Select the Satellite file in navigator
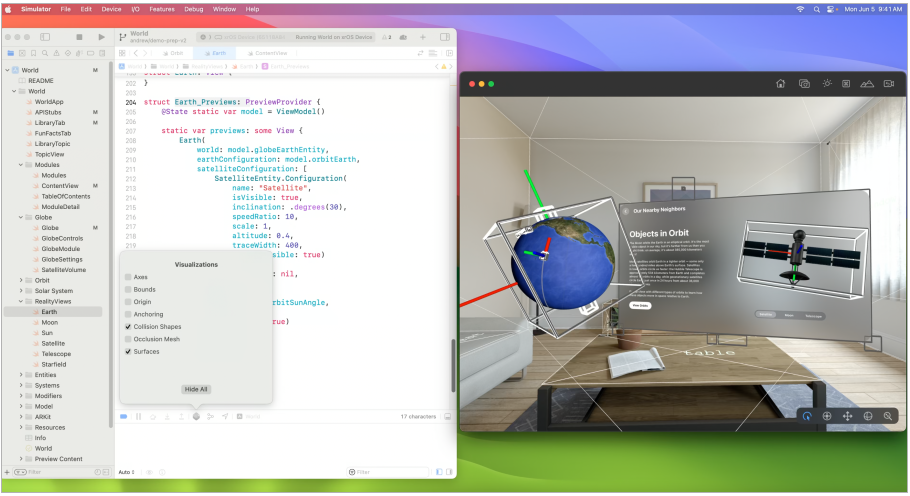Image resolution: width=910 pixels, height=496 pixels. [x=53, y=343]
